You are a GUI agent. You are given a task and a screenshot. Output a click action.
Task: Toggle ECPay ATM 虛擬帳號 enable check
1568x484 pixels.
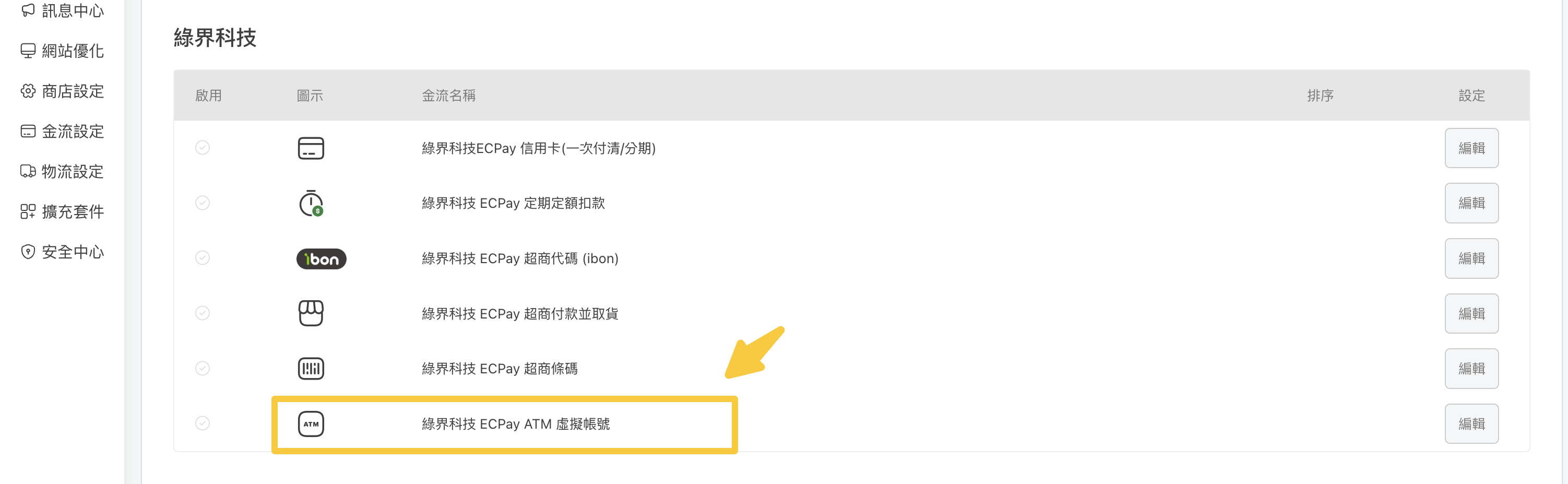[x=203, y=423]
